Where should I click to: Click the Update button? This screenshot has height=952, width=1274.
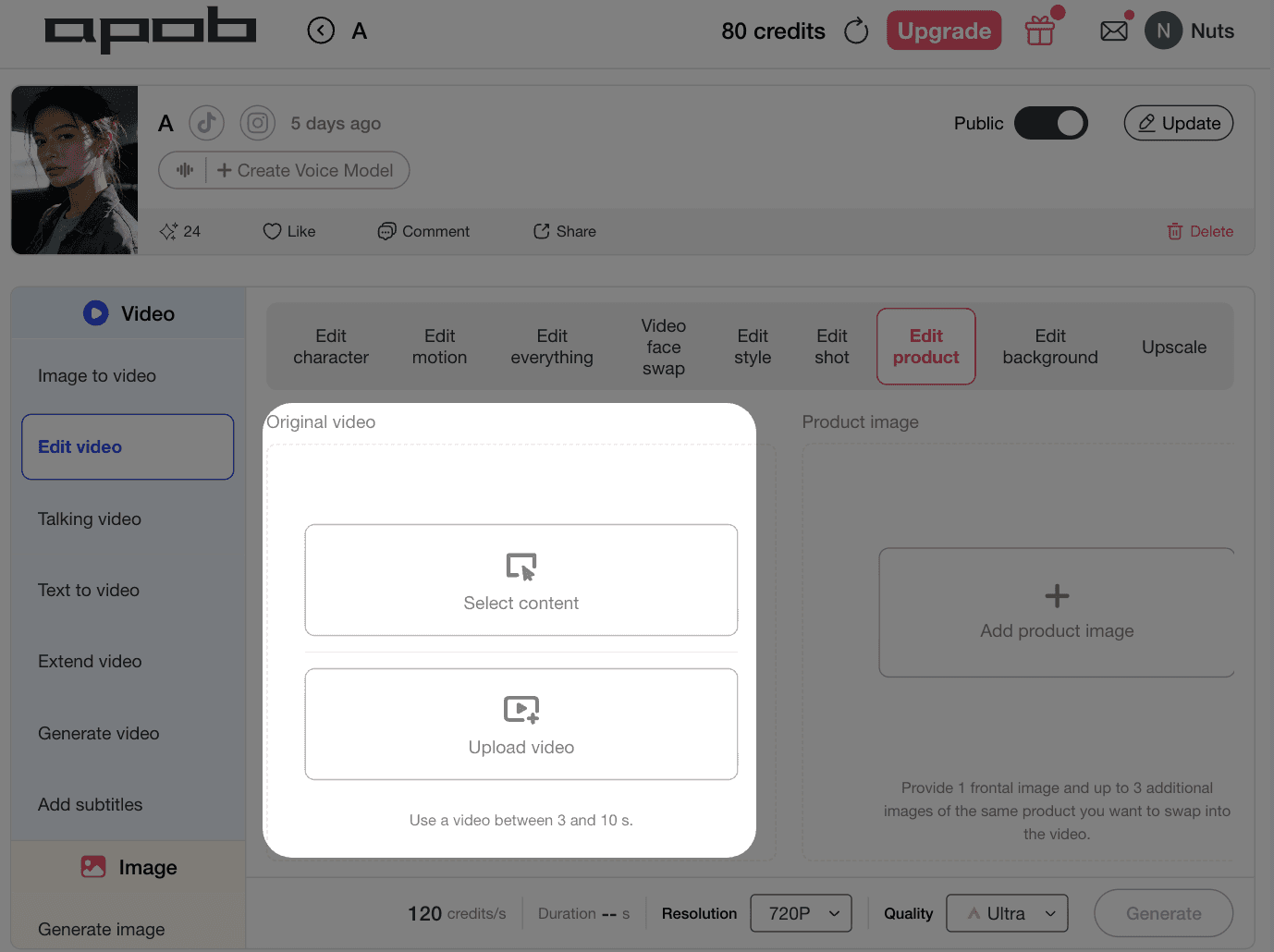pos(1179,123)
